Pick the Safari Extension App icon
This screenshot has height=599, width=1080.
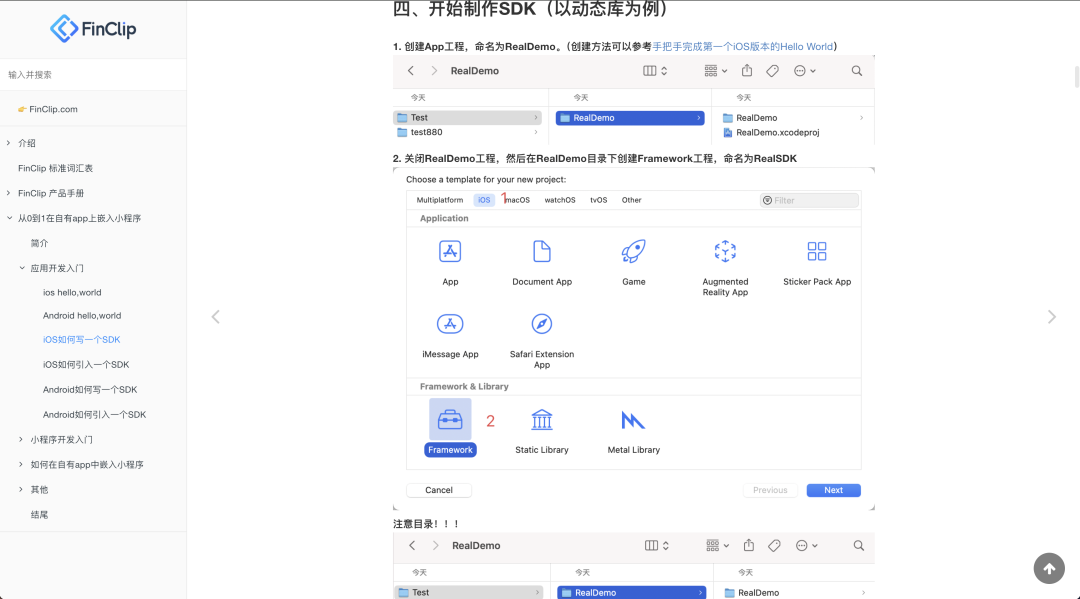click(541, 324)
